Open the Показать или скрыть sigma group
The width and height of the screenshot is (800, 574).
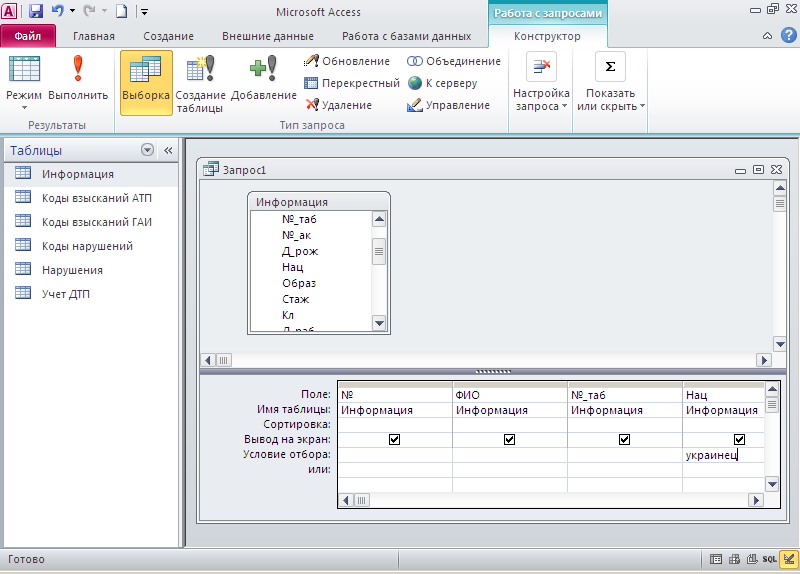point(610,82)
